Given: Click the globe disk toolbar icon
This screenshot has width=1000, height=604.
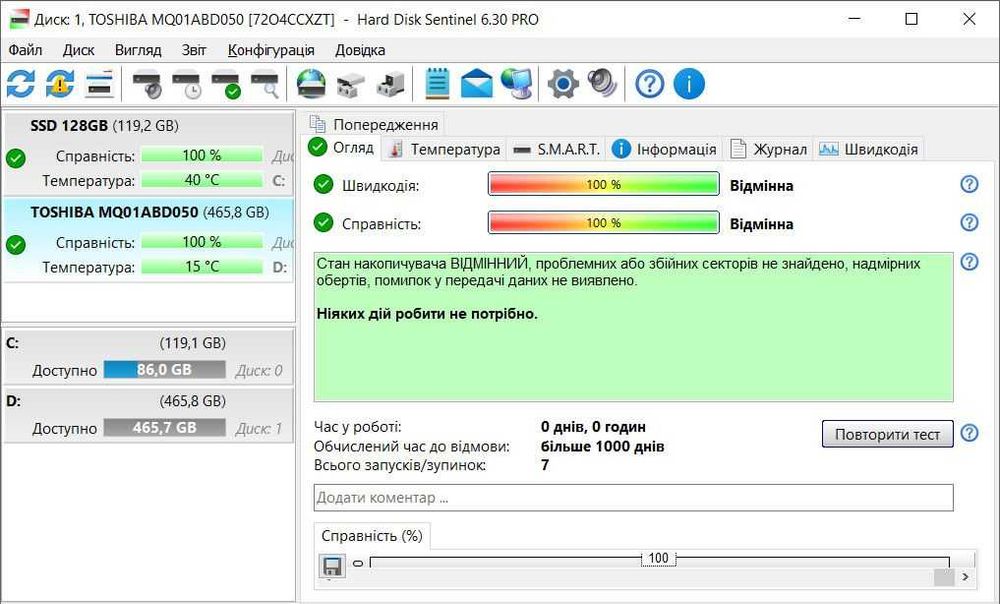Looking at the screenshot, I should click(x=311, y=84).
